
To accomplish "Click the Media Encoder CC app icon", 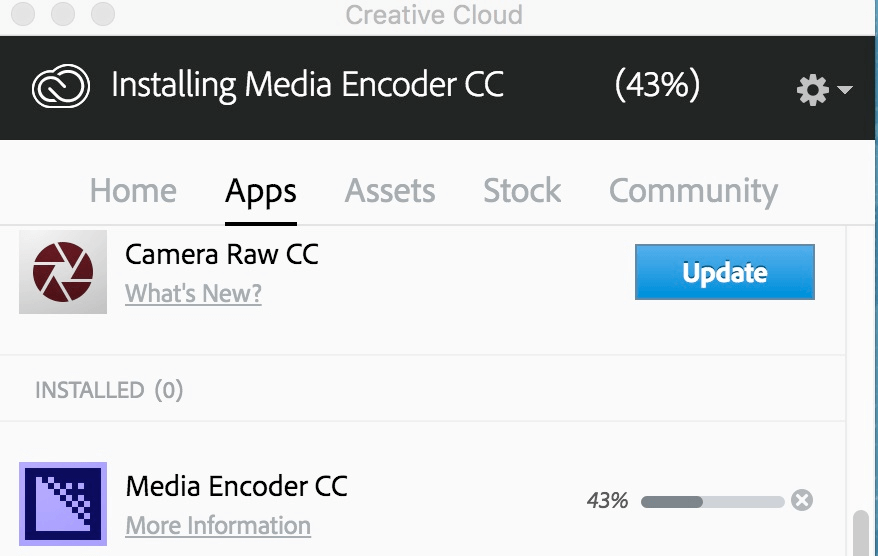I will coord(63,503).
